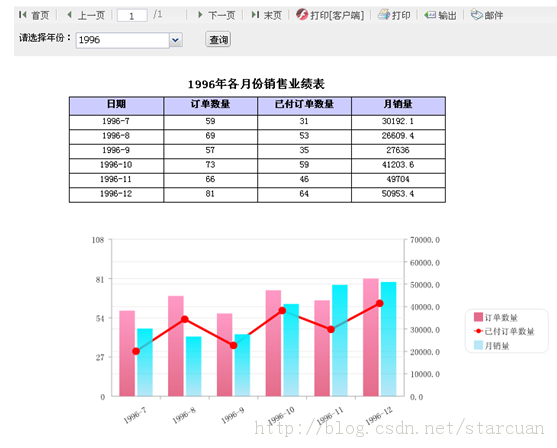Click the 已付订单数量 column header
This screenshot has width=557, height=448.
tap(304, 106)
